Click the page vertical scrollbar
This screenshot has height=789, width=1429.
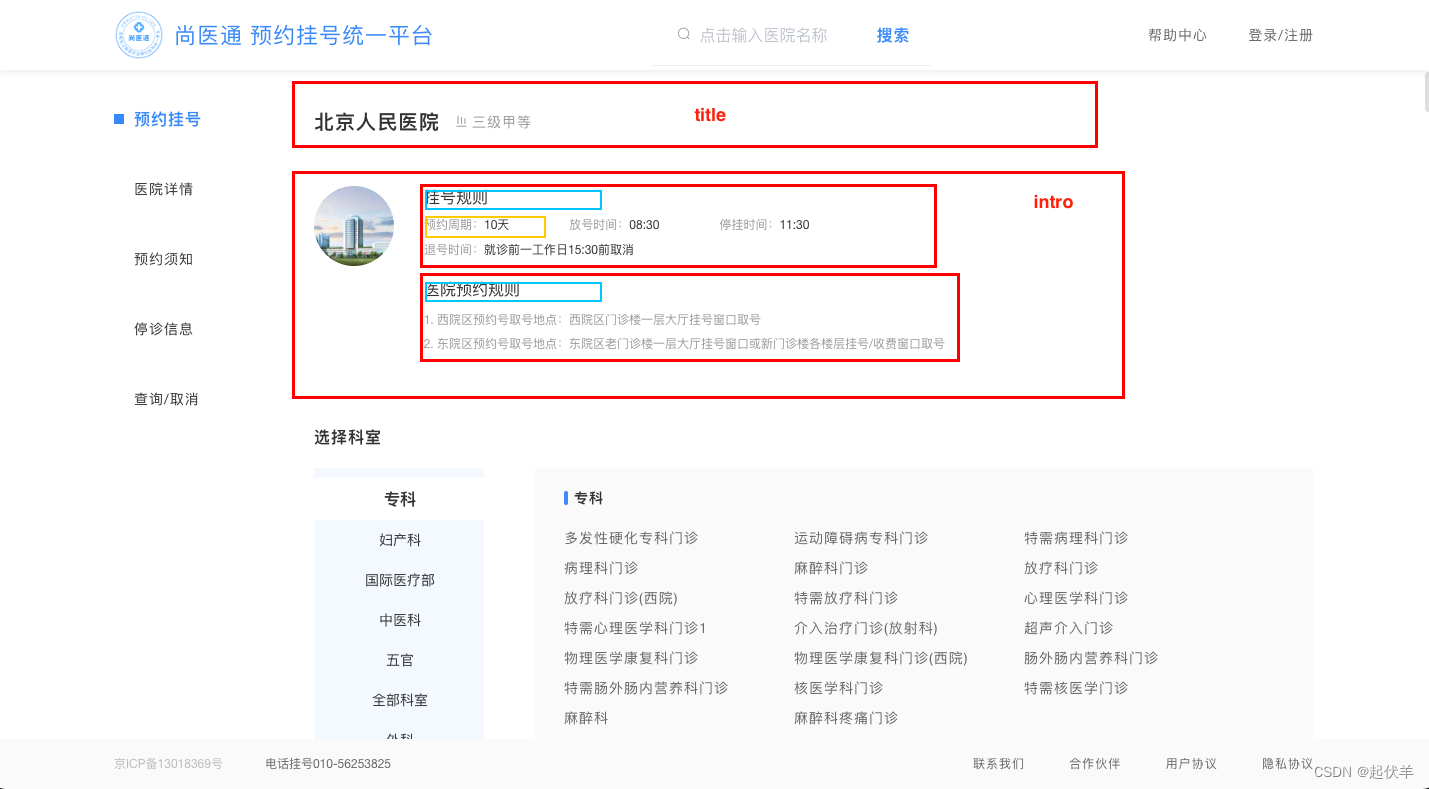click(x=1426, y=92)
